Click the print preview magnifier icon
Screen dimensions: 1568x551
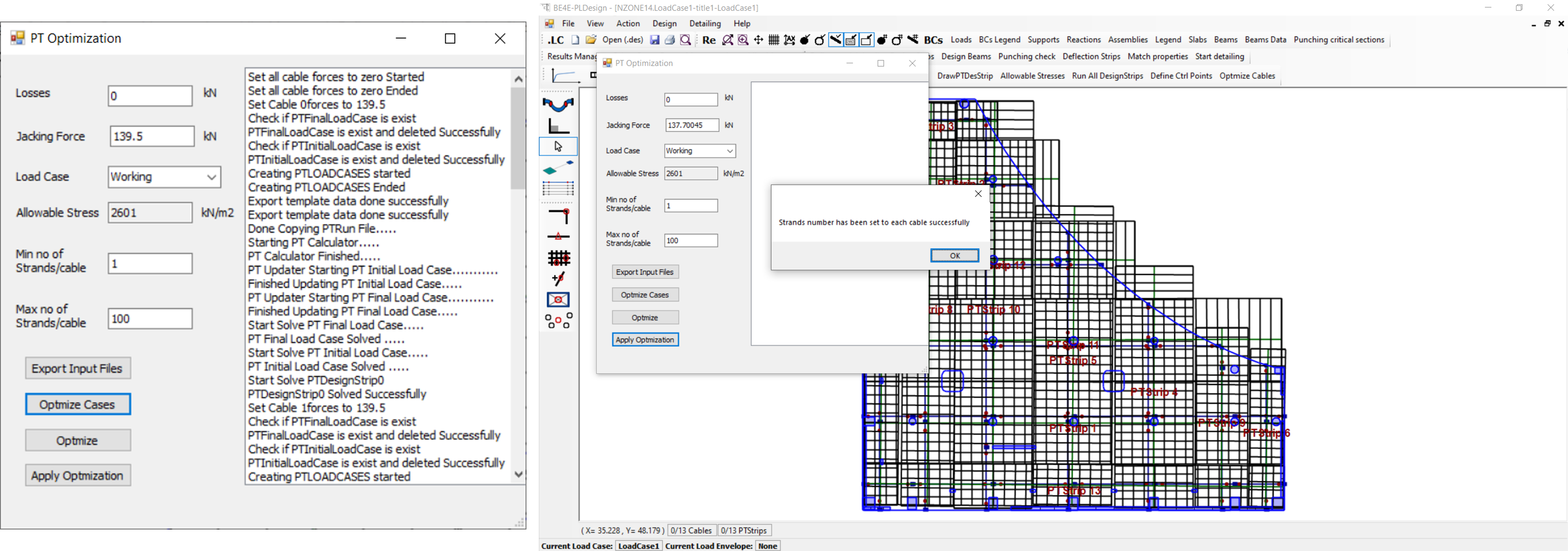pos(685,40)
